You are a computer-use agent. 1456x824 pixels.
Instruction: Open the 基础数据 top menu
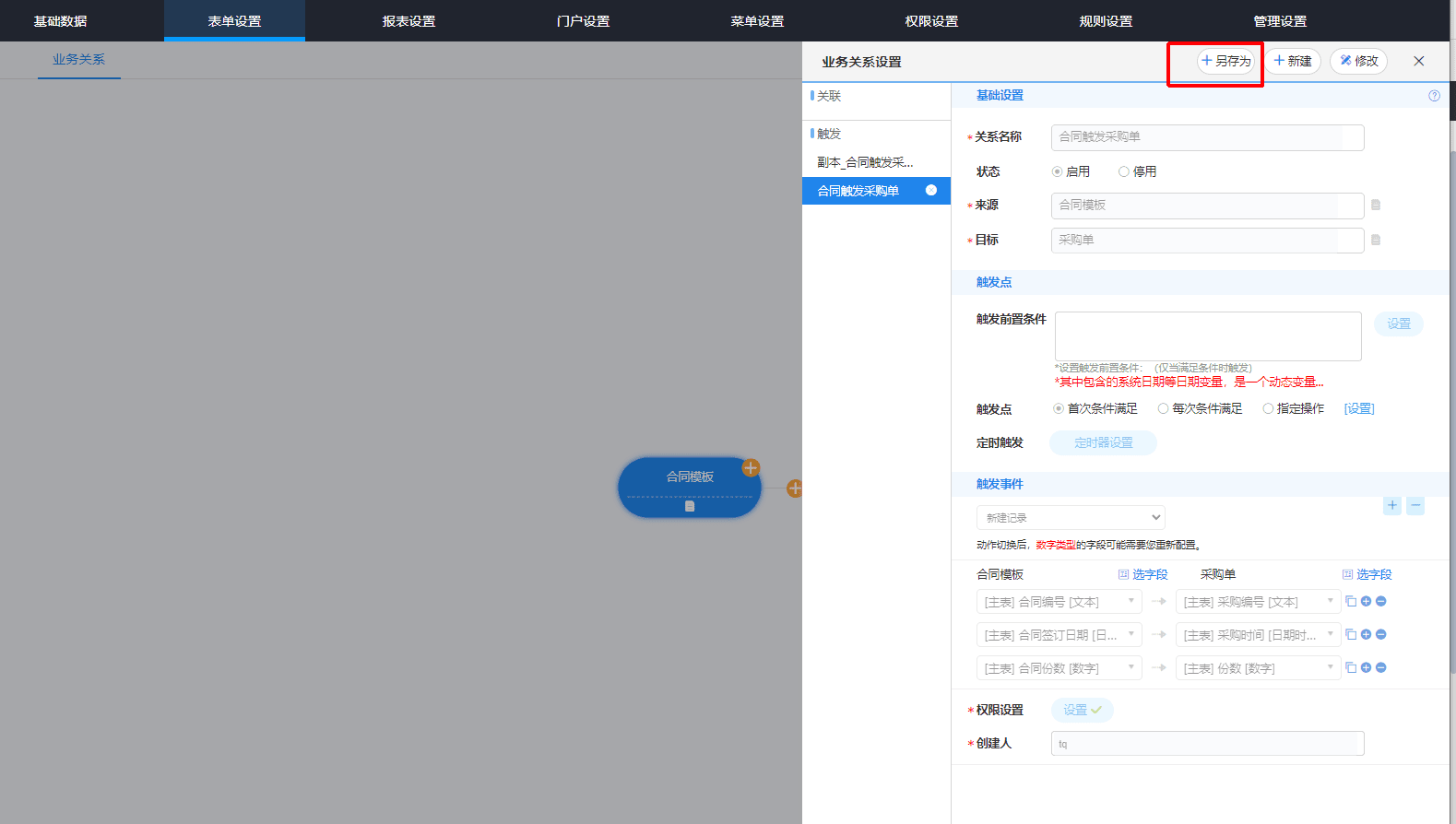point(60,20)
